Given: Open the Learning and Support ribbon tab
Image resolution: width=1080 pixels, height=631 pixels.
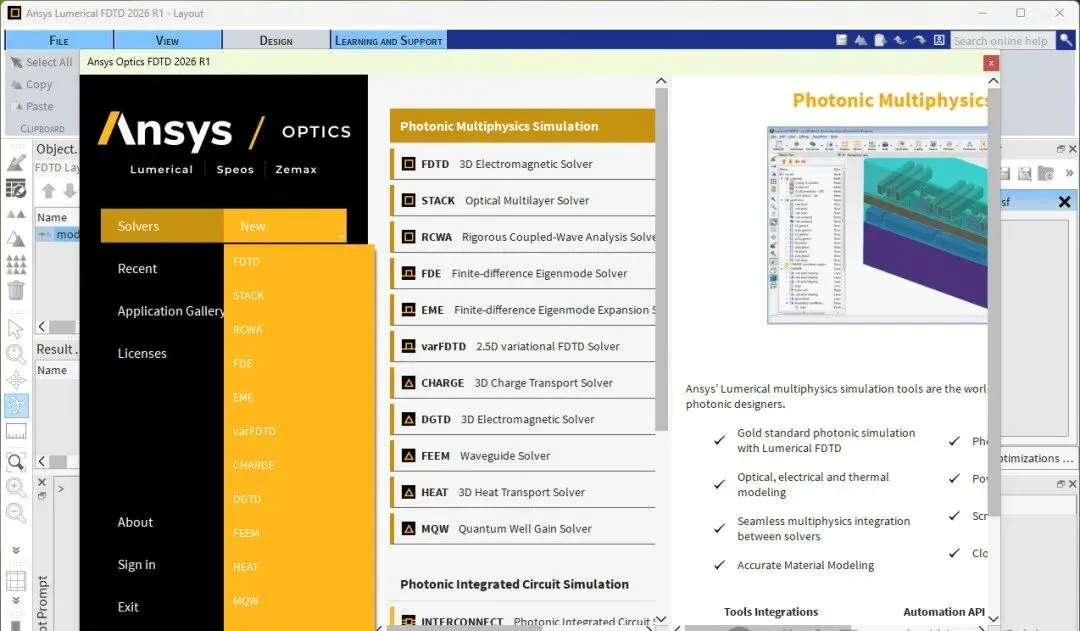Looking at the screenshot, I should coord(388,41).
